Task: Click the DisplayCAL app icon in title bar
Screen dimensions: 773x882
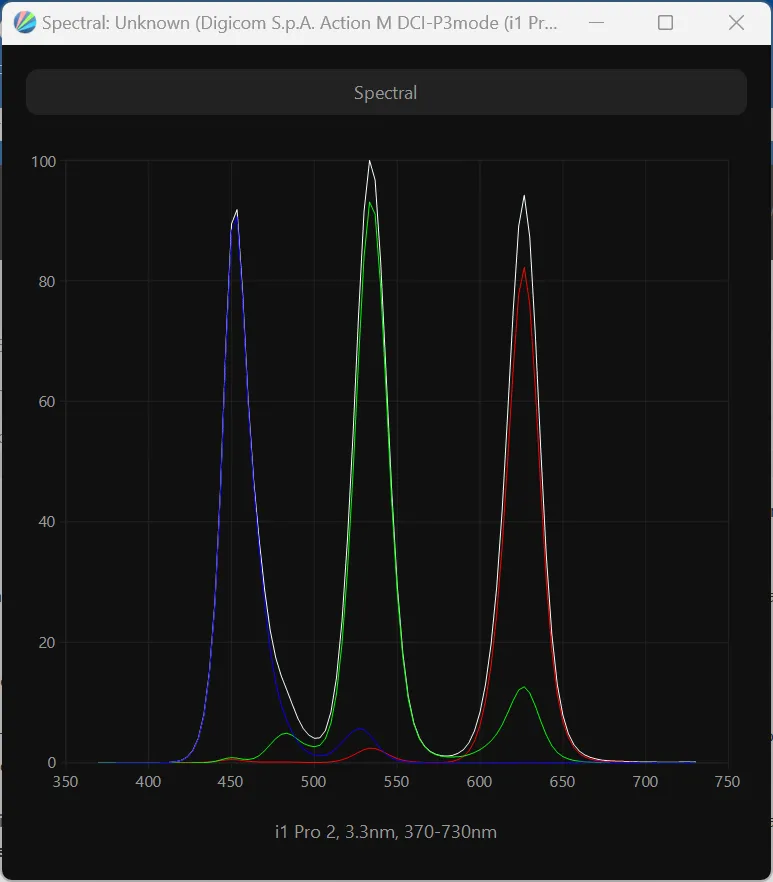Action: 25,23
